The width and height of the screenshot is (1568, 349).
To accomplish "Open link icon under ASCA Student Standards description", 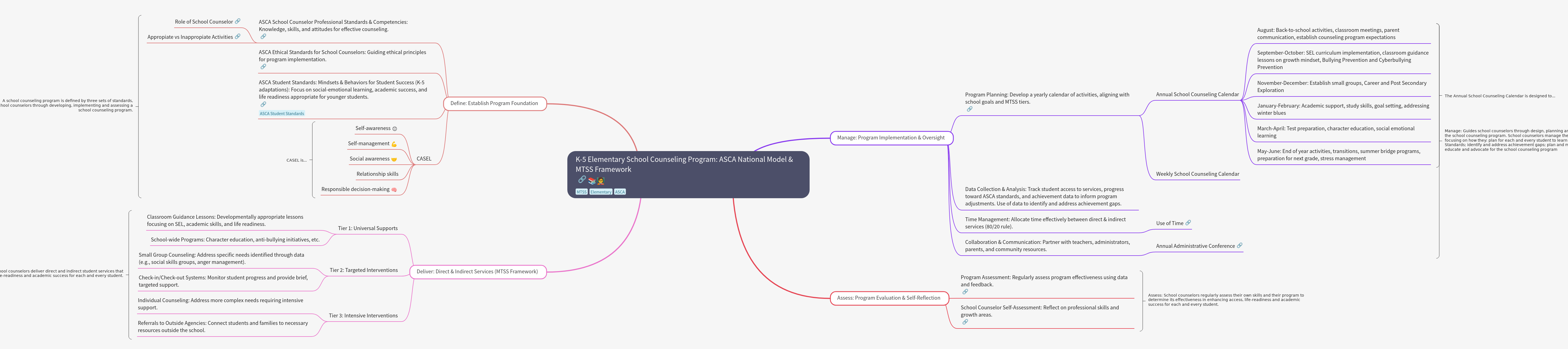I will pos(263,104).
